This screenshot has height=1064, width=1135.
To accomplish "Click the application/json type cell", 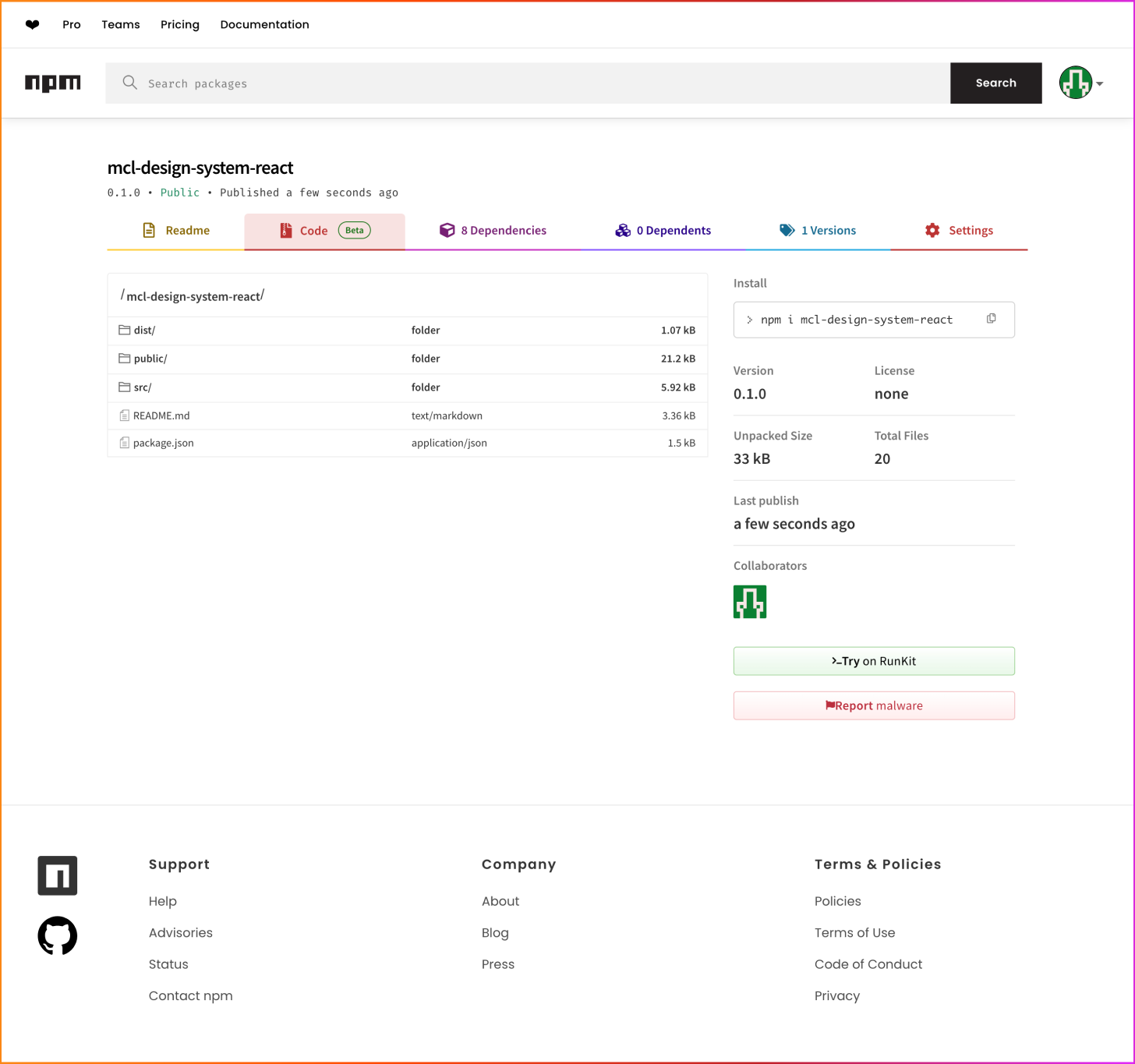I will click(449, 443).
